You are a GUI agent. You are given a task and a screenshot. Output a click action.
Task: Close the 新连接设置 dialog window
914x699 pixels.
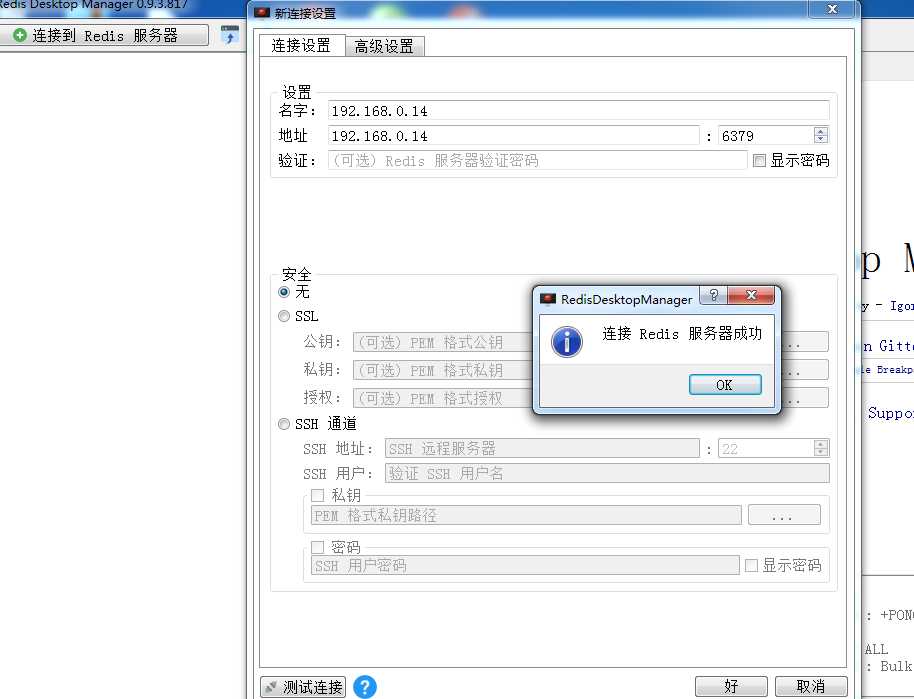(832, 9)
